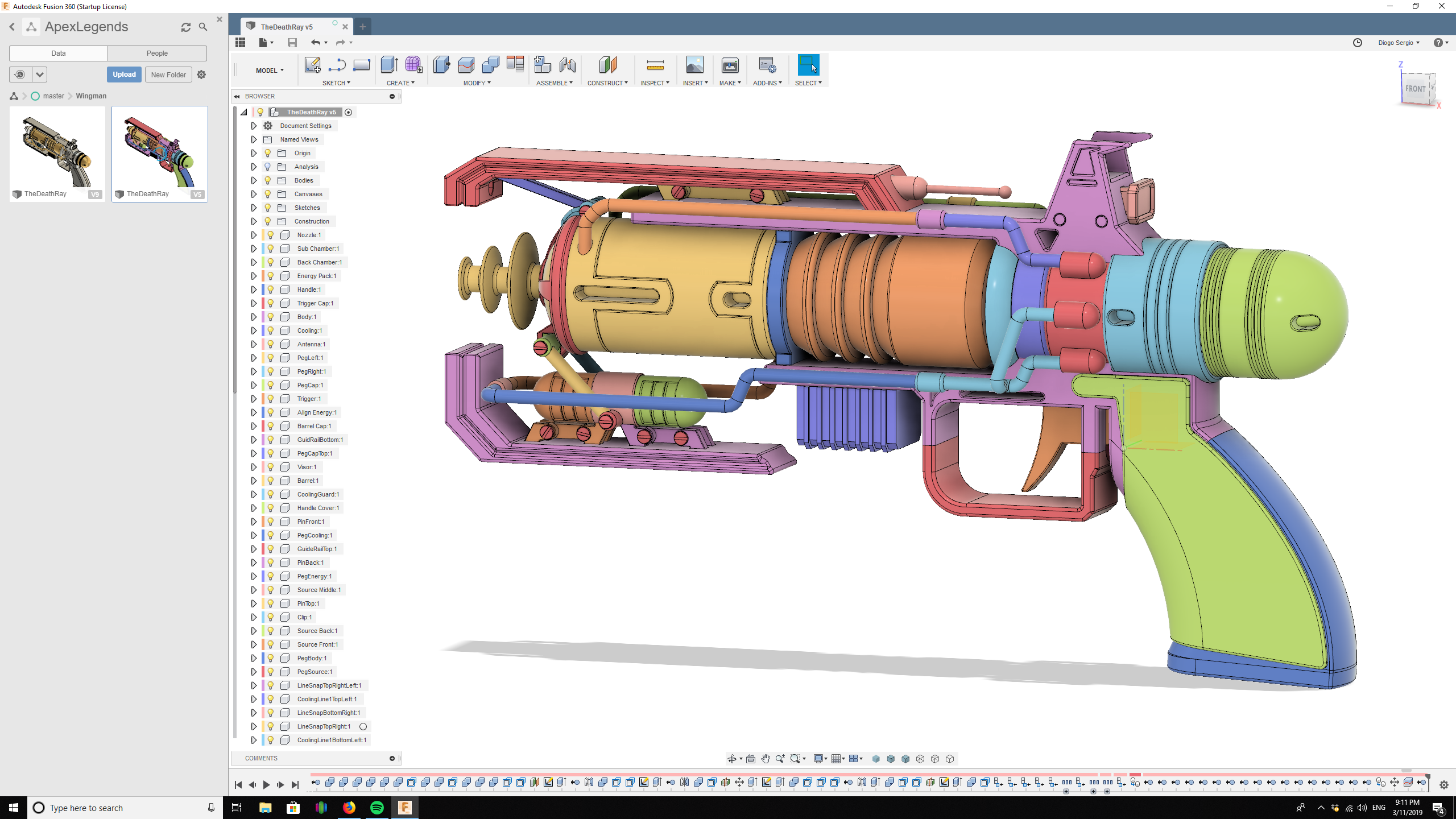Expand the Named Views node

pos(254,139)
